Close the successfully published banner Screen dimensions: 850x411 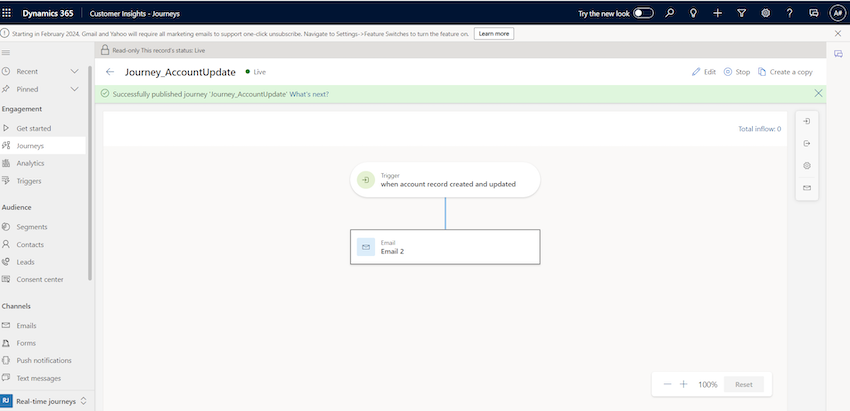click(819, 93)
